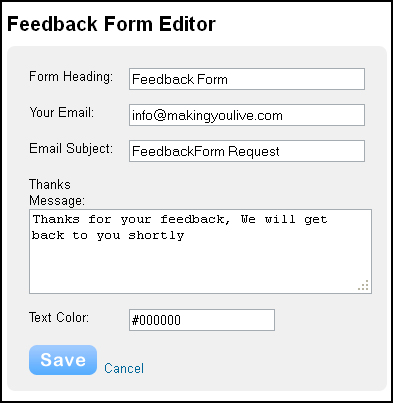
Task: Click the "Text Color:" label
Action: pos(59,317)
